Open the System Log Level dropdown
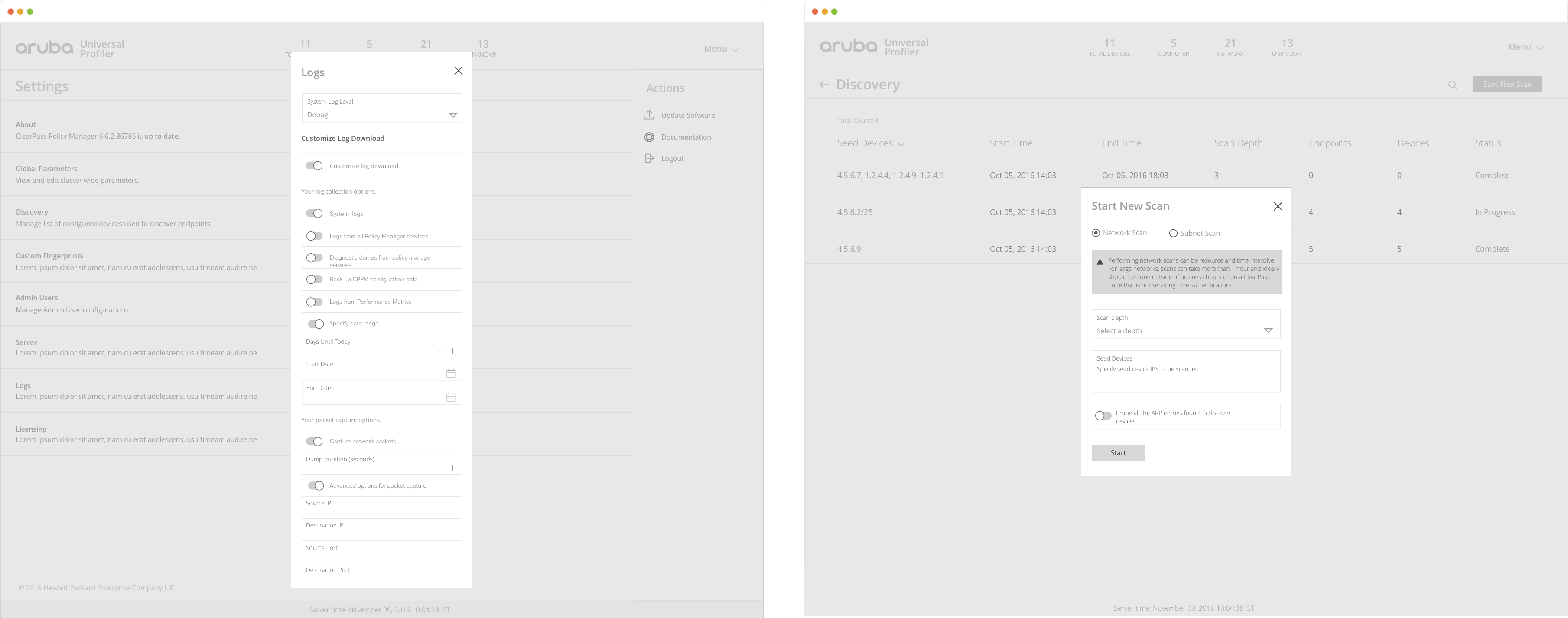The height and width of the screenshot is (618, 1568). (452, 115)
